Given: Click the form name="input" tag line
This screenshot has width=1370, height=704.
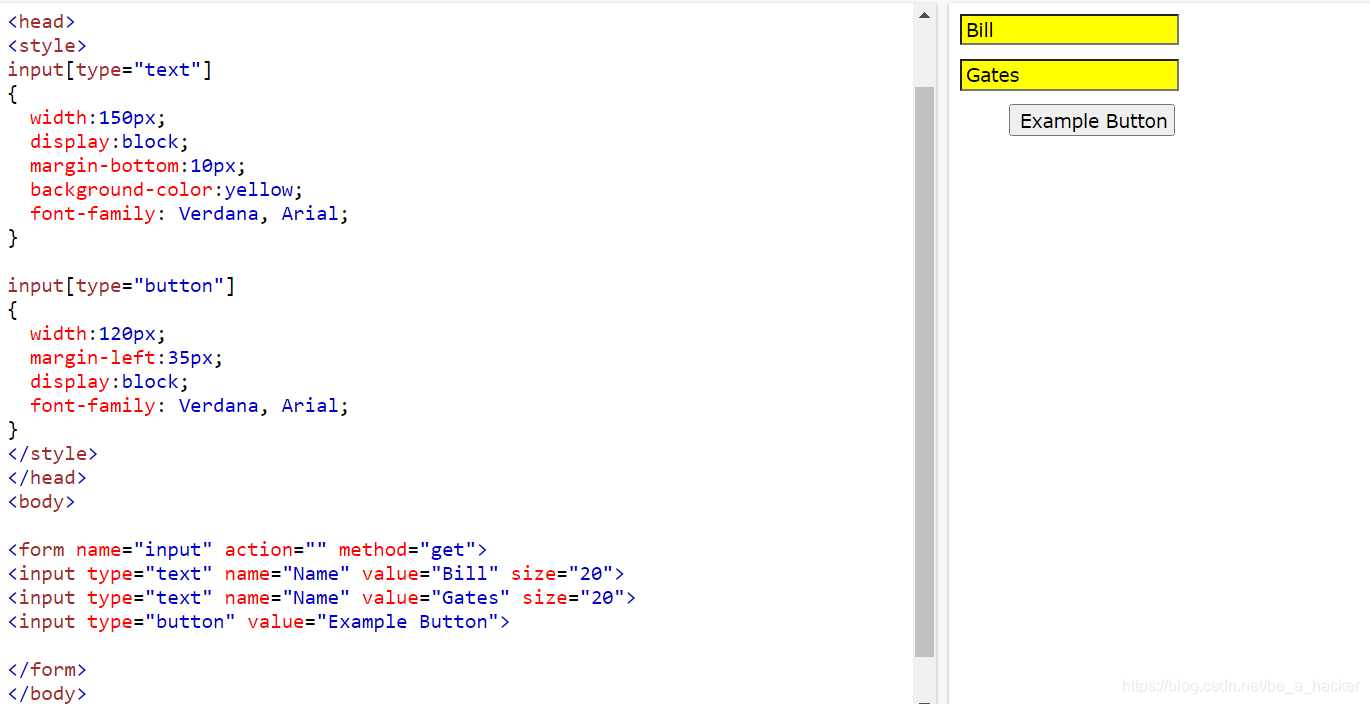Looking at the screenshot, I should point(247,550).
